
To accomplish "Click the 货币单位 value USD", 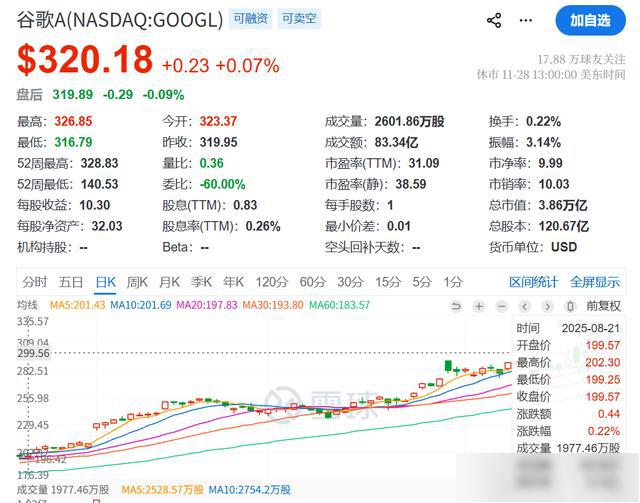I will (x=564, y=247).
